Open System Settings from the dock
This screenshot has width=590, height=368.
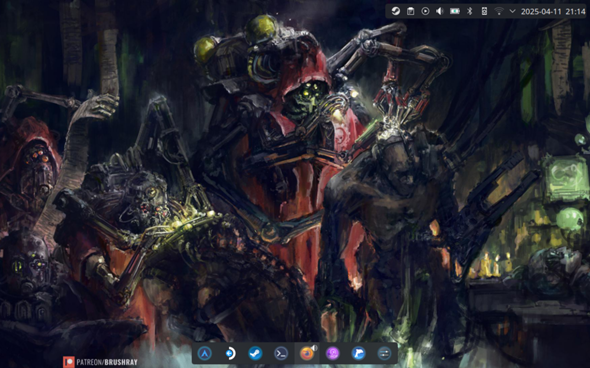pos(384,353)
